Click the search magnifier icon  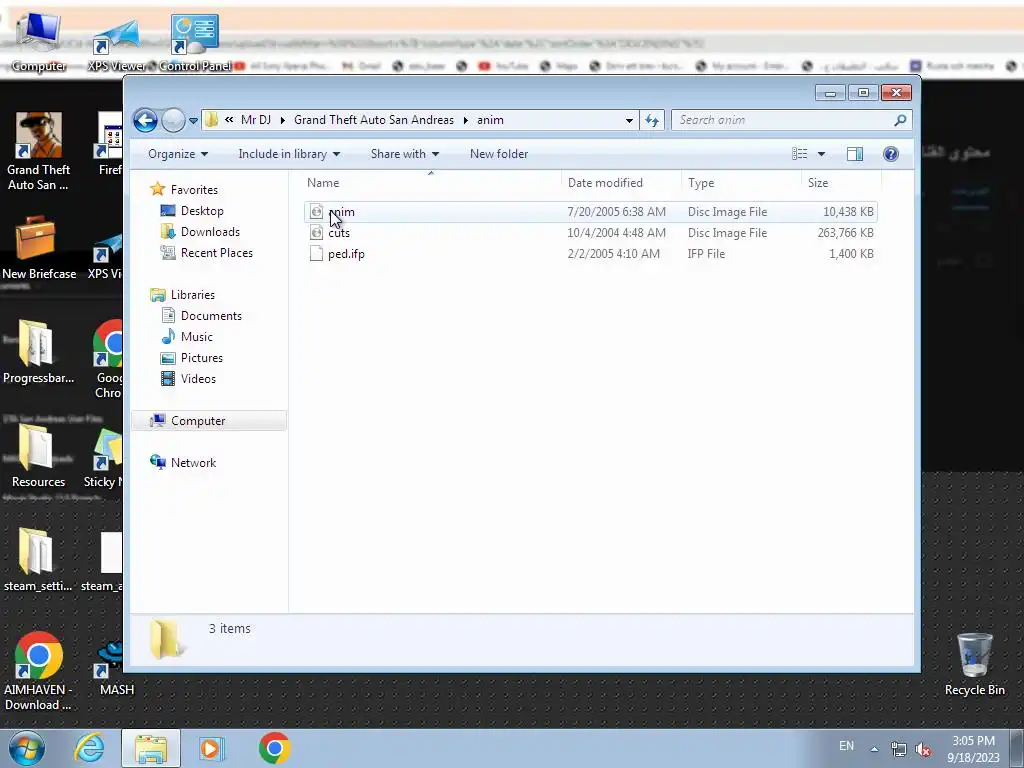pos(900,120)
